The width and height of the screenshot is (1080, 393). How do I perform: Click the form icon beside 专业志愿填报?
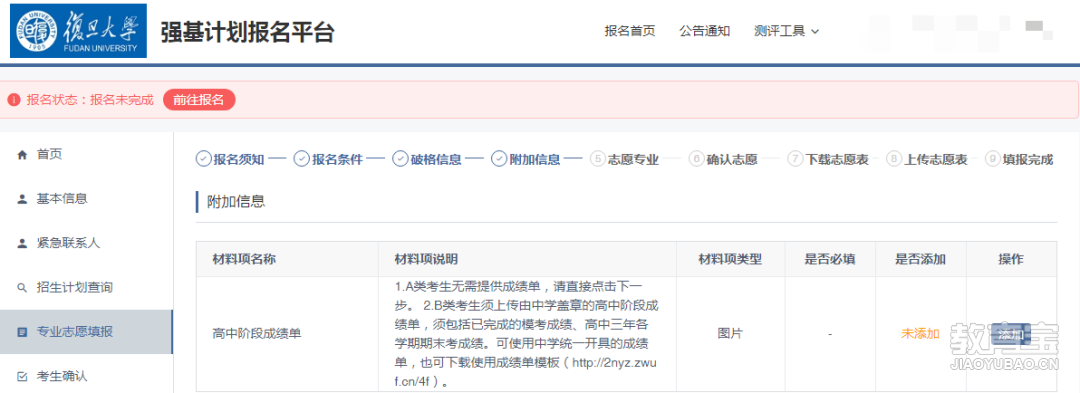coord(22,332)
